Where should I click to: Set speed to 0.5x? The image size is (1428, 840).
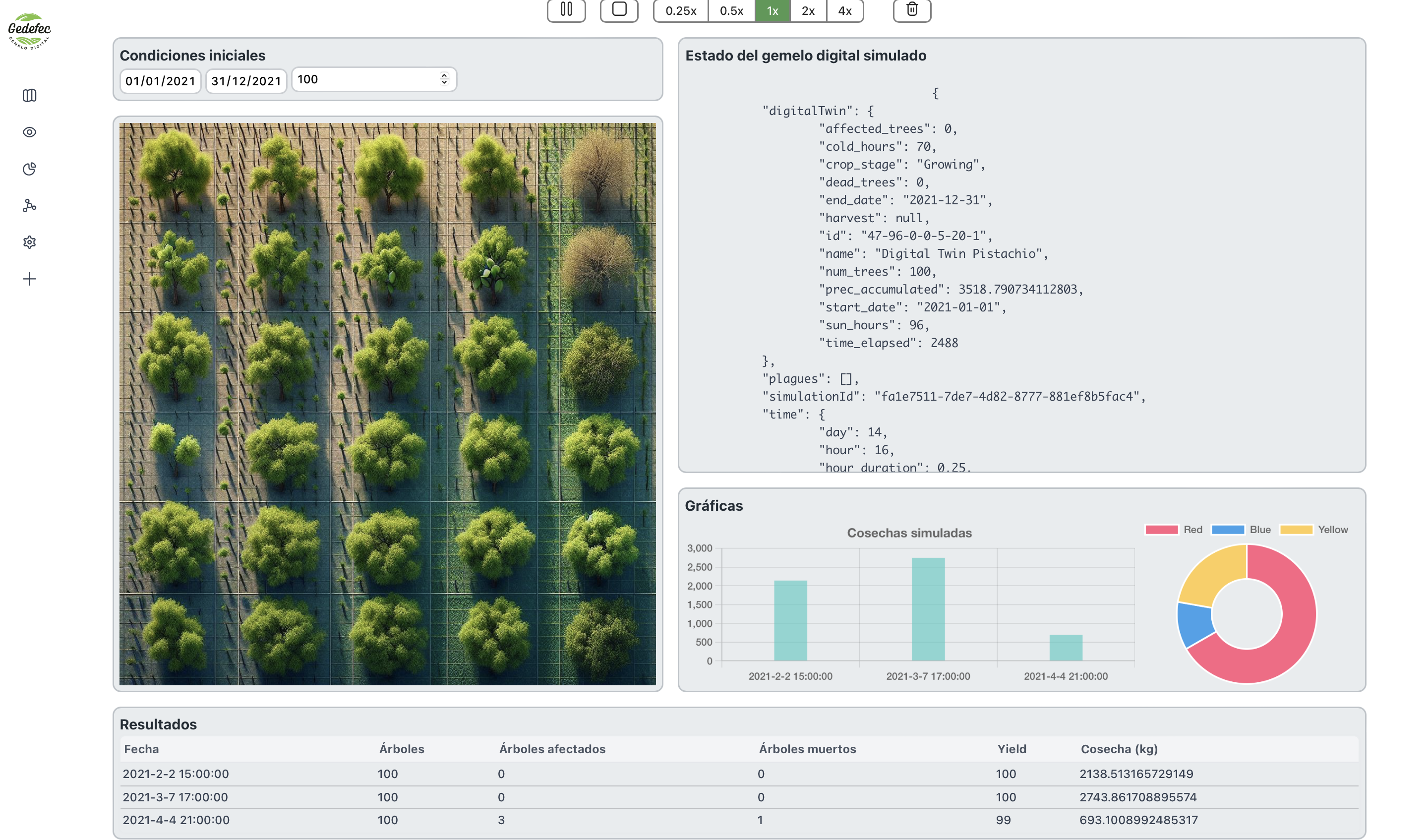pos(731,11)
